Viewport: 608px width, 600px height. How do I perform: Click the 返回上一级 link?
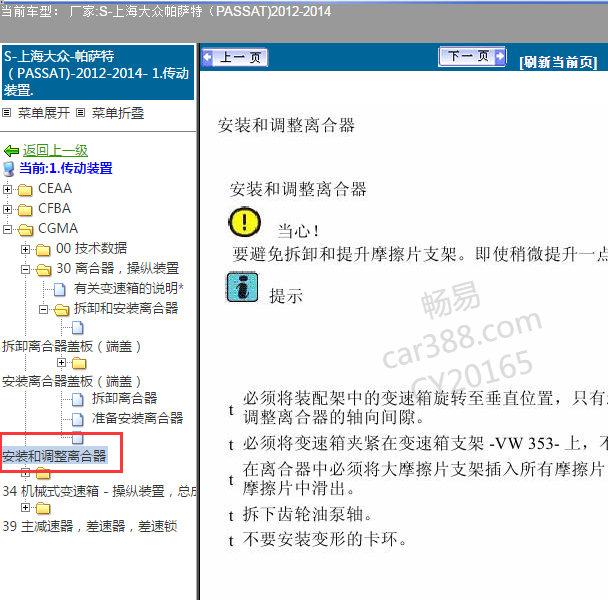pyautogui.click(x=55, y=150)
